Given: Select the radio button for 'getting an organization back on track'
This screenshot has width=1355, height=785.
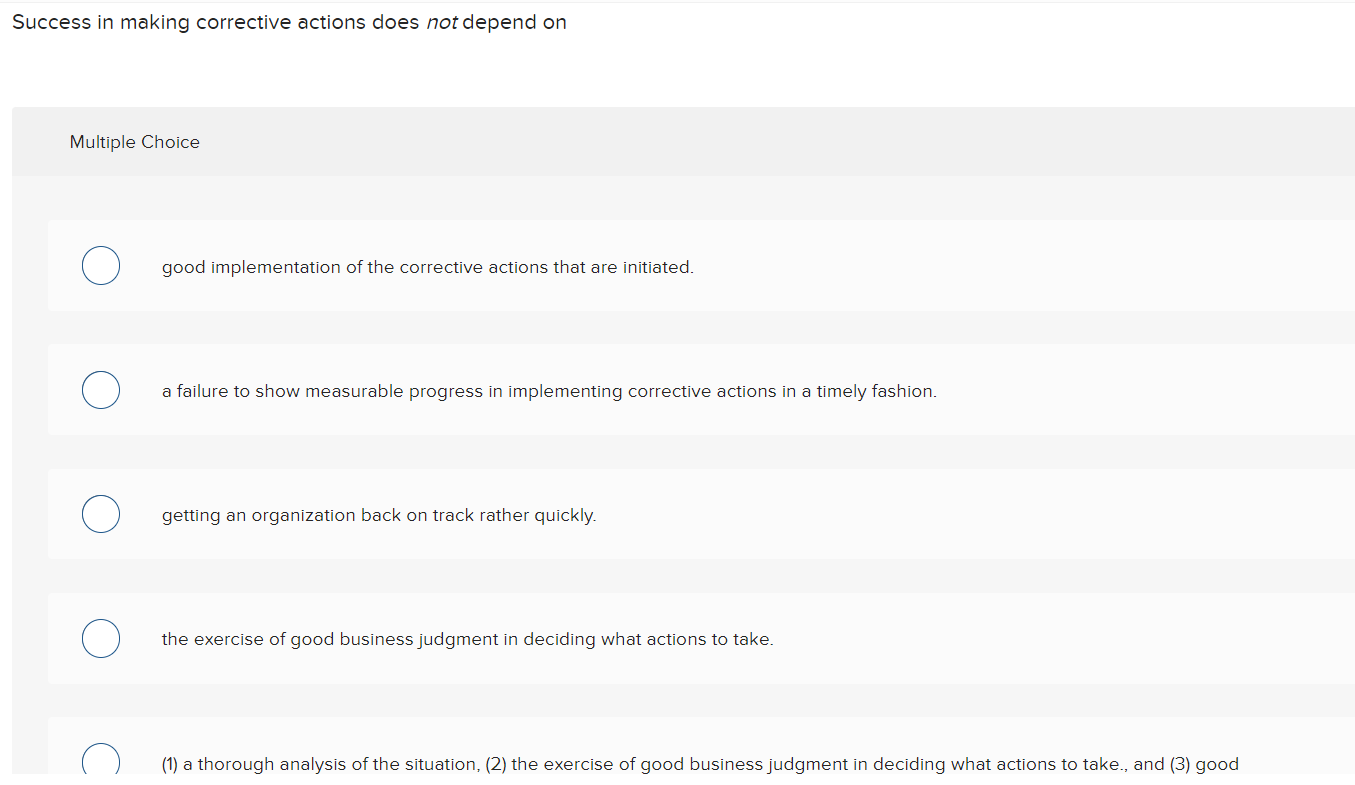Looking at the screenshot, I should (100, 513).
